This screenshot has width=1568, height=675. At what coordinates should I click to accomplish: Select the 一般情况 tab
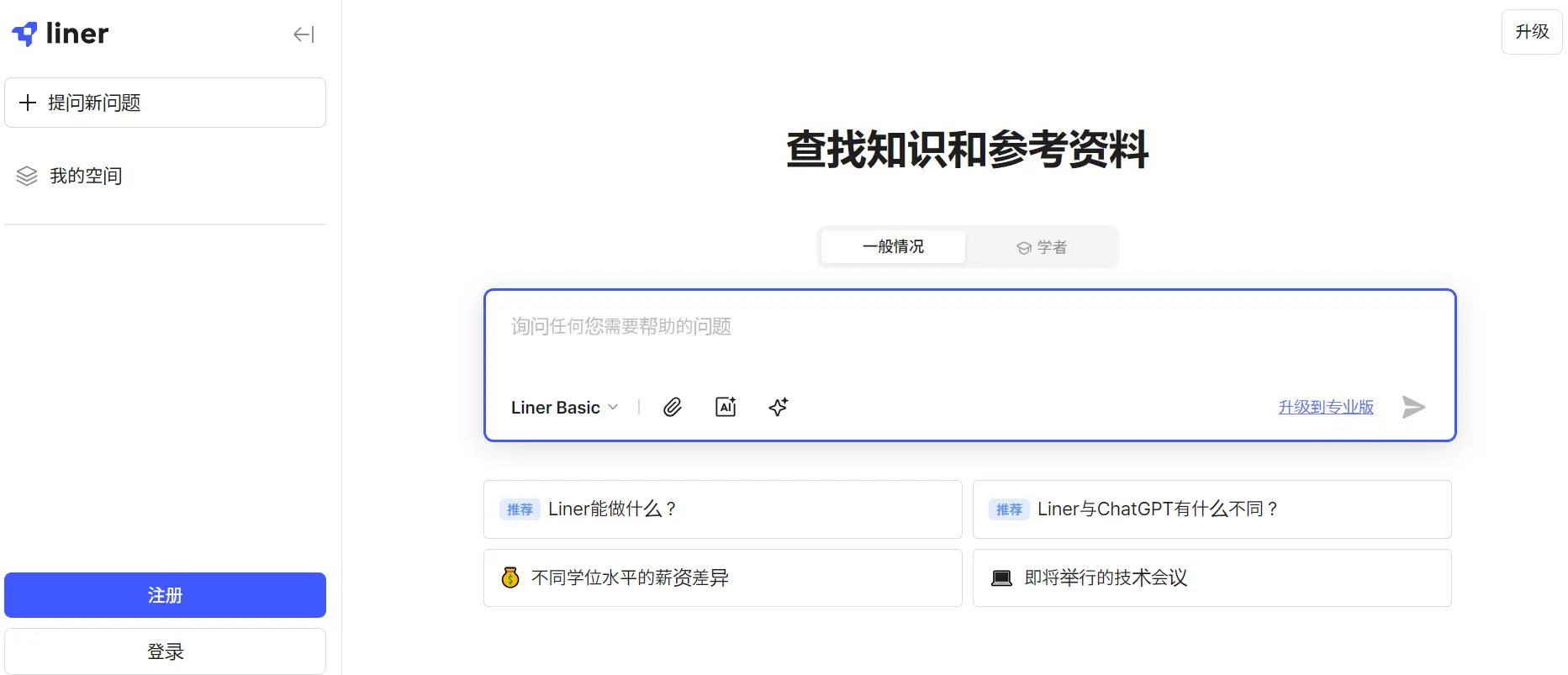(893, 247)
